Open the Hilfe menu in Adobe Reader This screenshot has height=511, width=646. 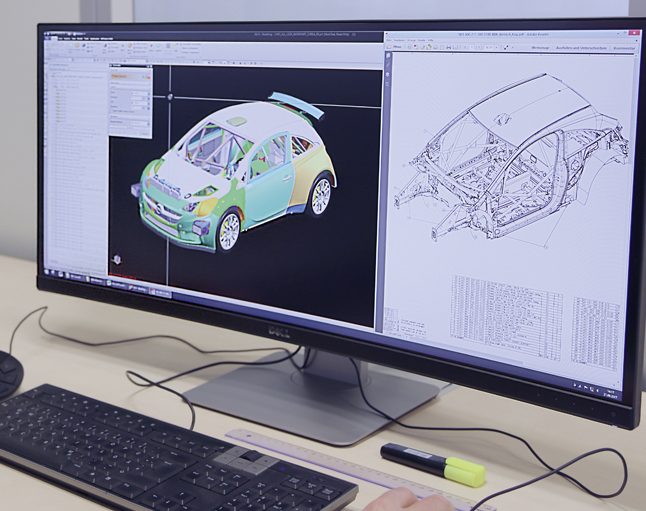click(x=431, y=40)
